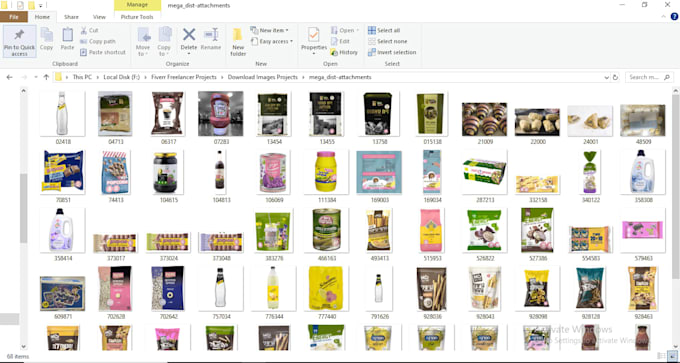Open Easy access dropdown
Image resolution: width=680 pixels, height=363 pixels.
click(271, 41)
